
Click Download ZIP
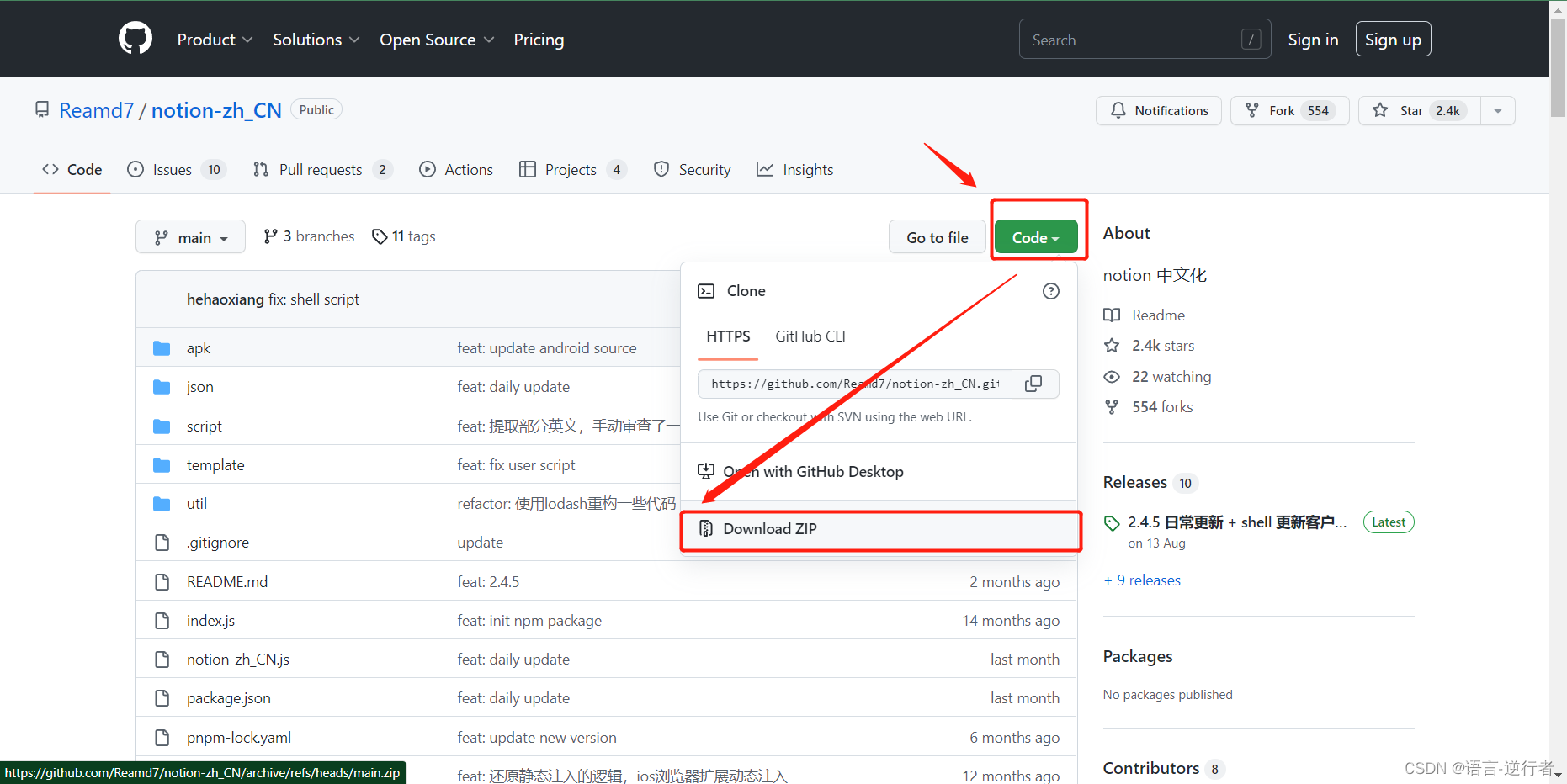click(880, 529)
